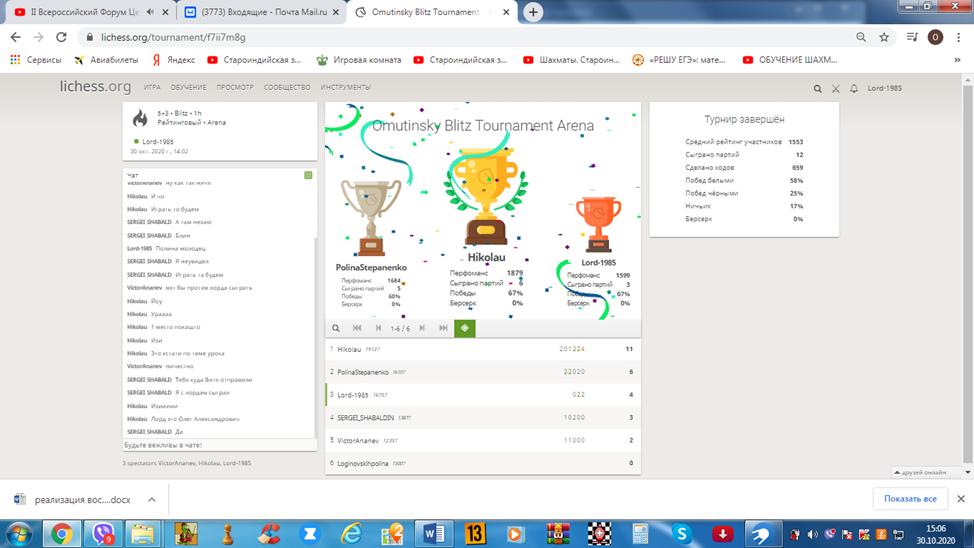This screenshot has width=974, height=548.
Task: Toggle the chat enable checkbox
Action: pyautogui.click(x=308, y=175)
